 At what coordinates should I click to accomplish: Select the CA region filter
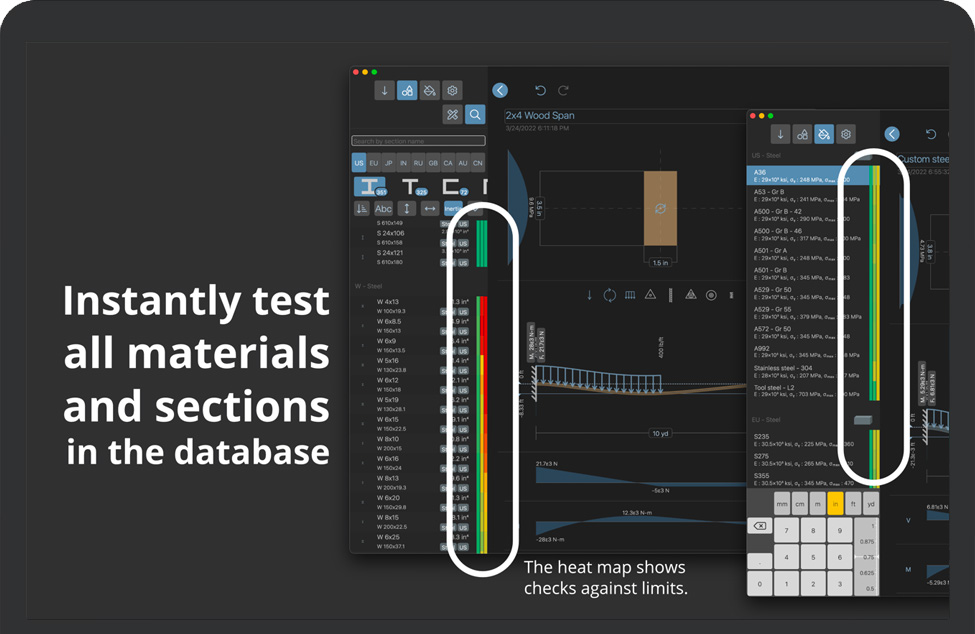[448, 163]
